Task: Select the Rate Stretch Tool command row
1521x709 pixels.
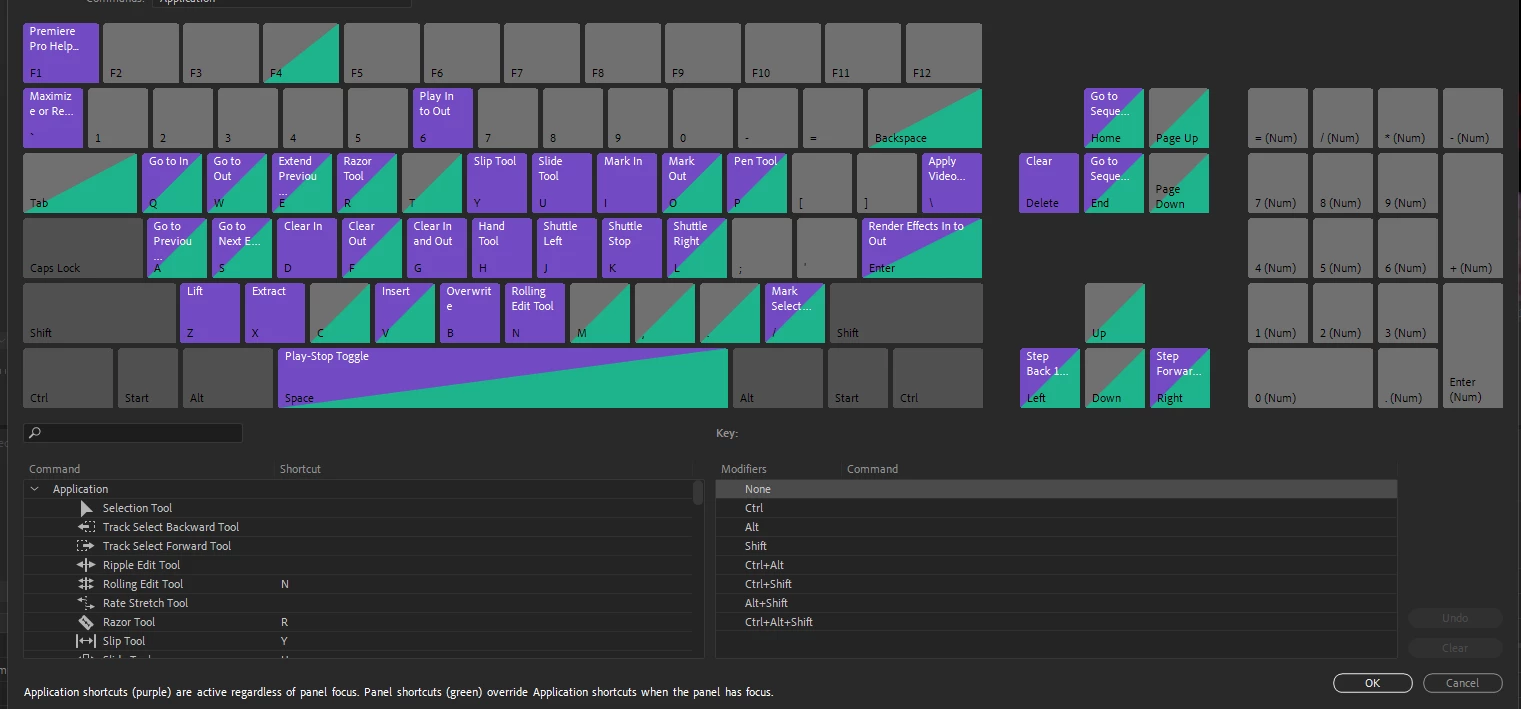Action: [357, 603]
